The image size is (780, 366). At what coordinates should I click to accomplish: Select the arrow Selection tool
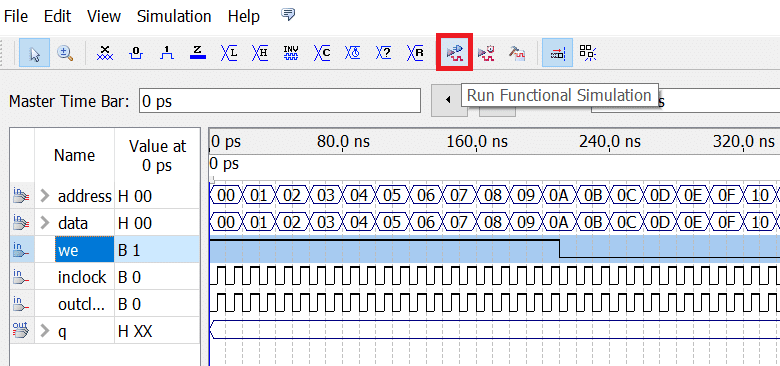[35, 53]
